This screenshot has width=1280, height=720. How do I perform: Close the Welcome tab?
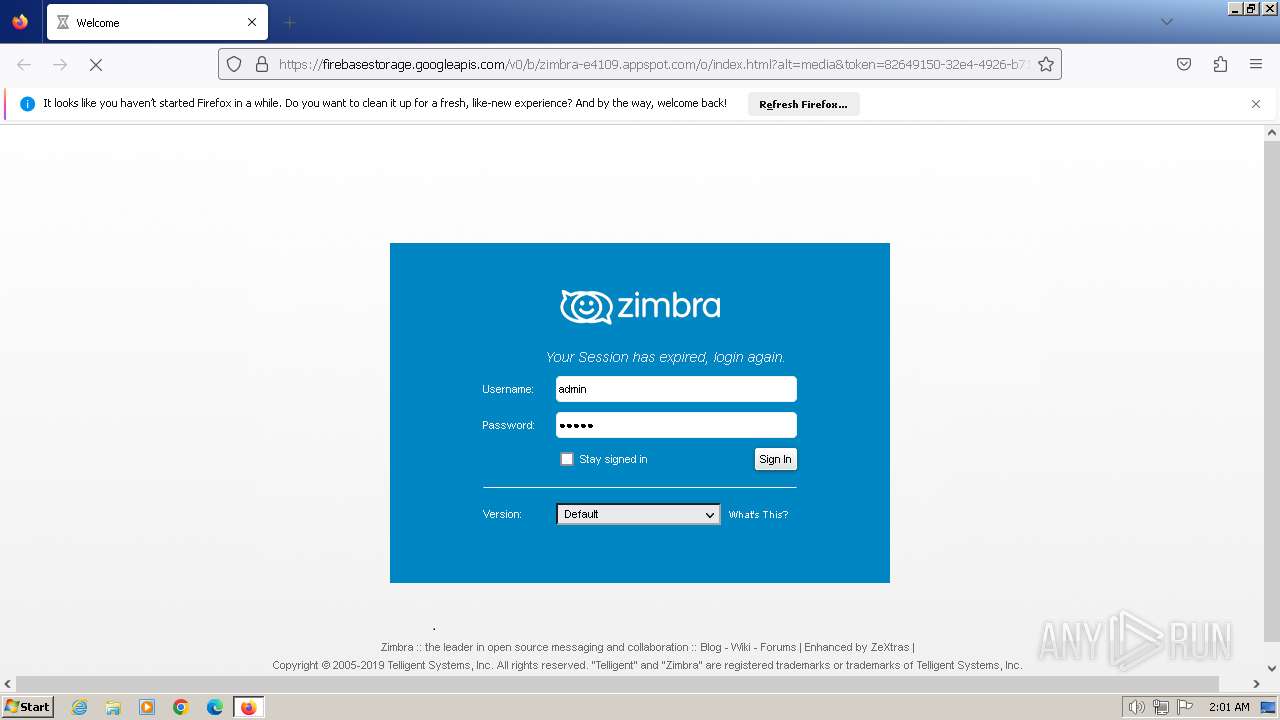pos(252,22)
